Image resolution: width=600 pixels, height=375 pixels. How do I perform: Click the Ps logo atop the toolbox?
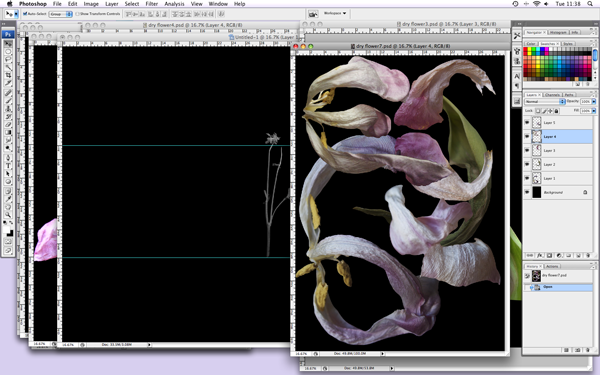coord(8,34)
